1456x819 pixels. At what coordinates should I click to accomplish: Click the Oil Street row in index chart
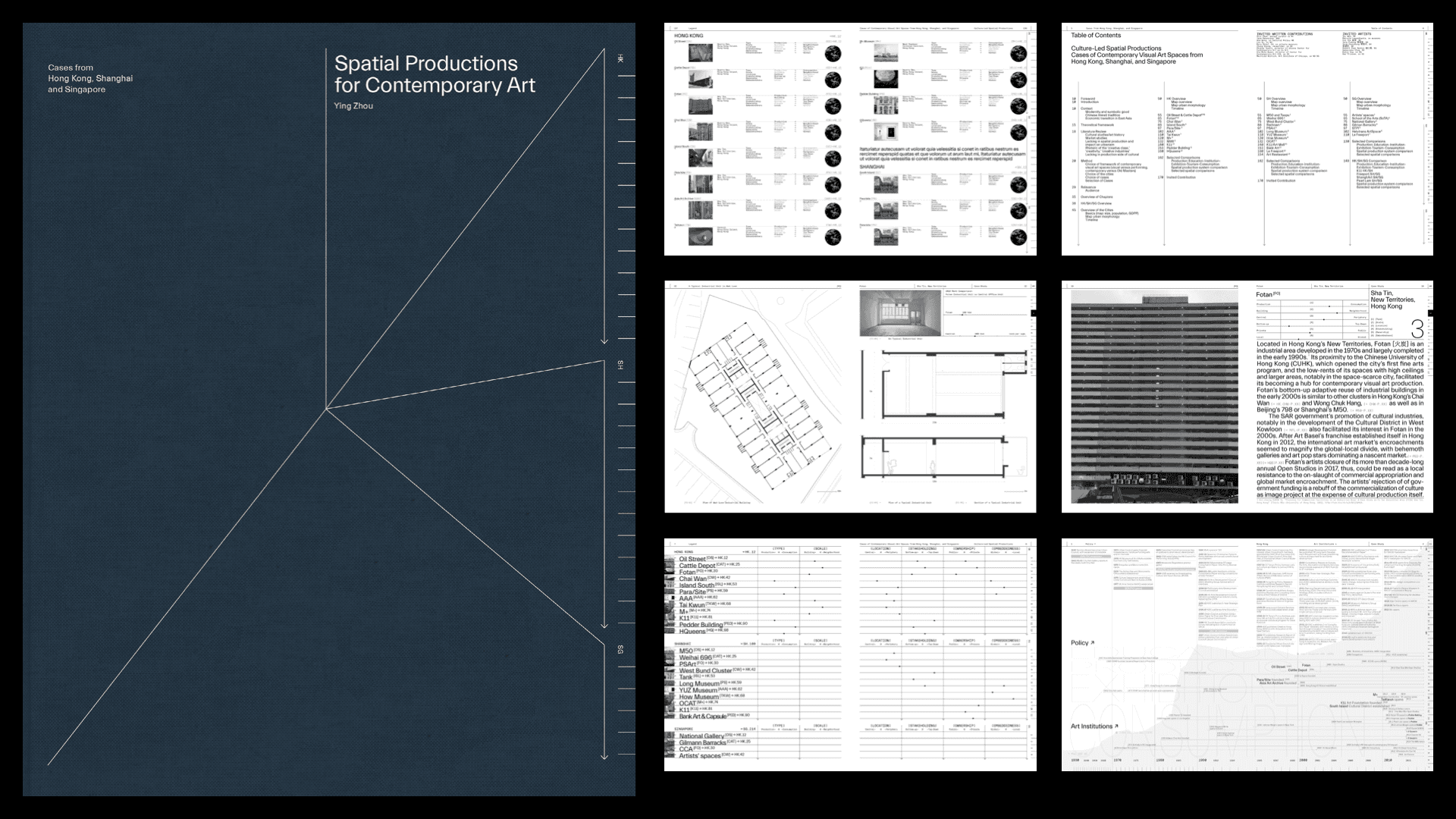[x=692, y=559]
